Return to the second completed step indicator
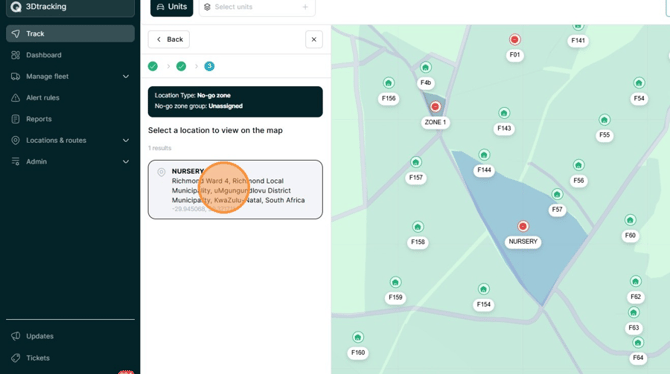This screenshot has height=374, width=670. pyautogui.click(x=181, y=66)
